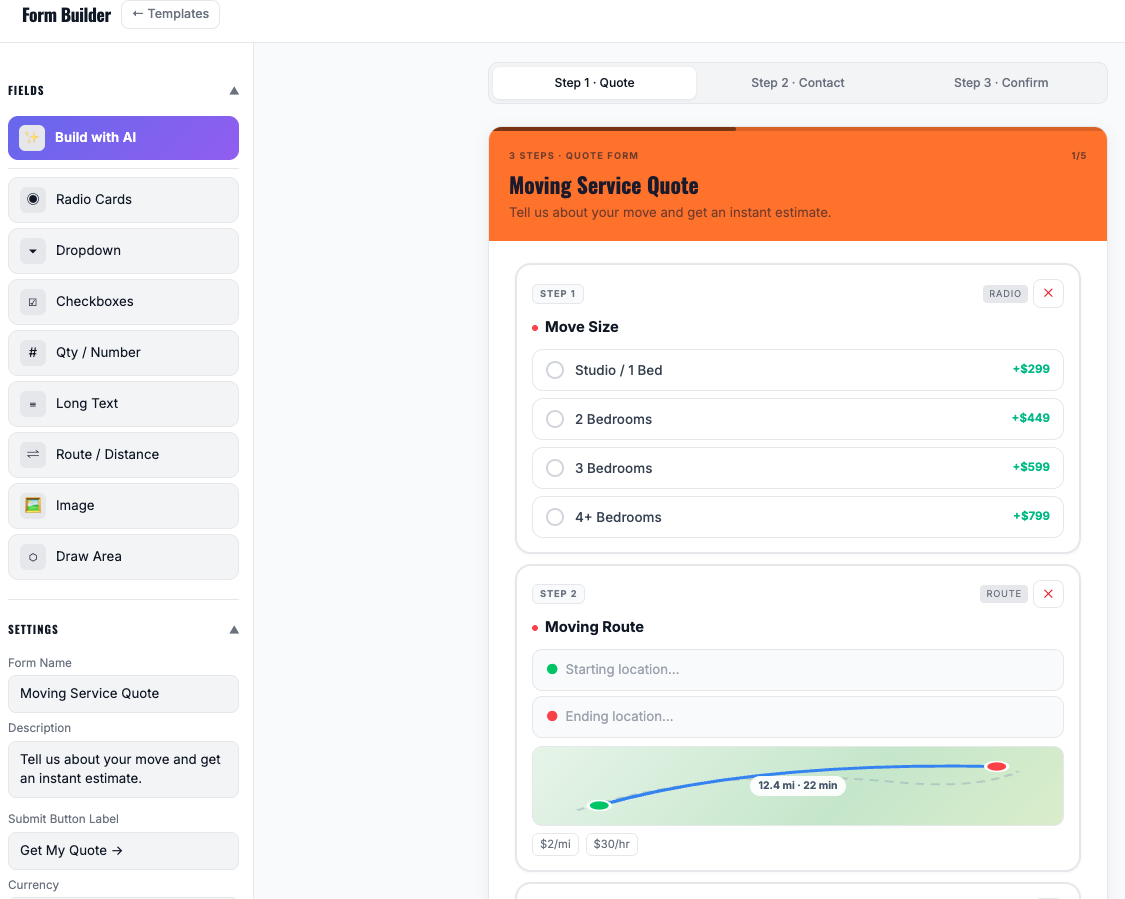Image resolution: width=1125 pixels, height=899 pixels.
Task: Choose the 2 Bedrooms radio option
Action: (x=555, y=419)
